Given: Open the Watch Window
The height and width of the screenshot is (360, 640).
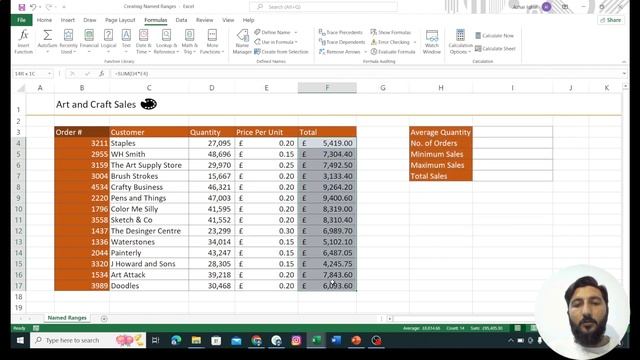Looking at the screenshot, I should (431, 41).
